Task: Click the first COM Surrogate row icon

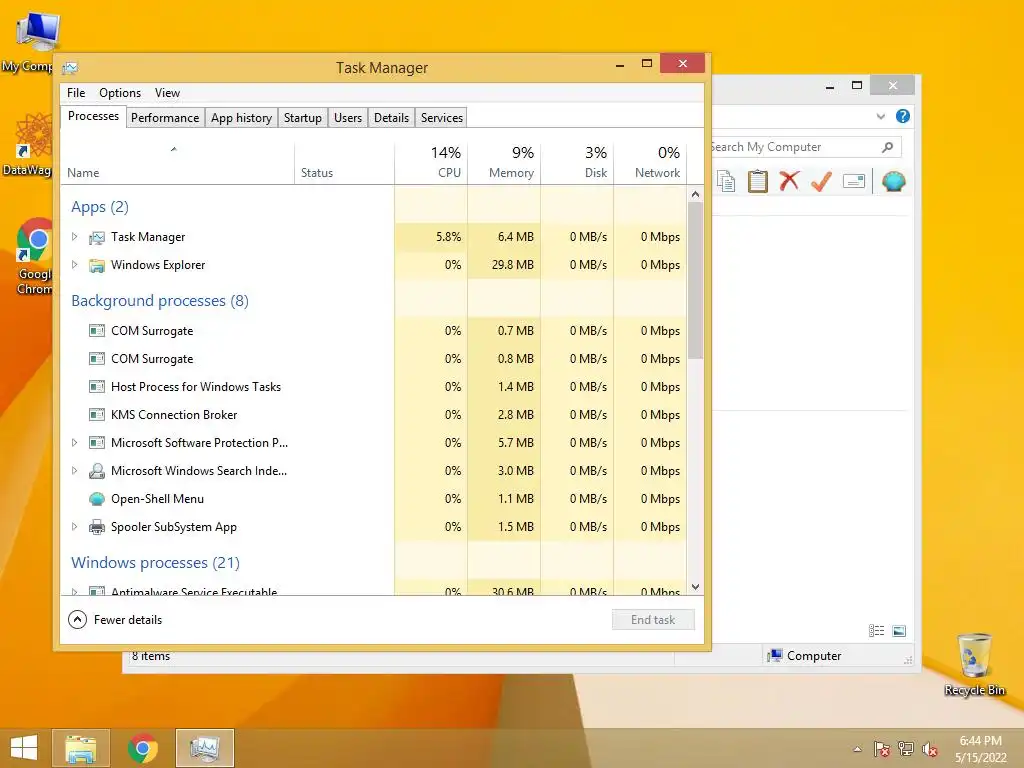Action: click(97, 330)
